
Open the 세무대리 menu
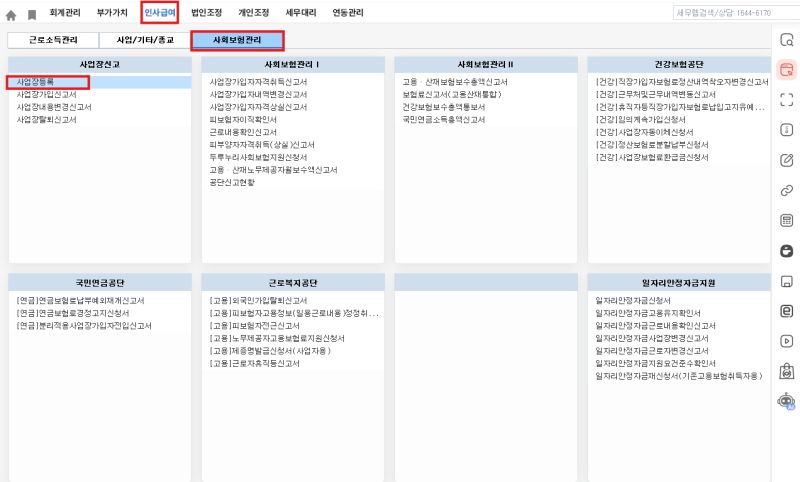pyautogui.click(x=301, y=13)
